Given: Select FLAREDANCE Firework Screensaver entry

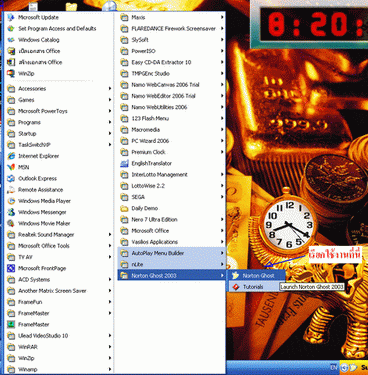Looking at the screenshot, I should (x=172, y=29).
